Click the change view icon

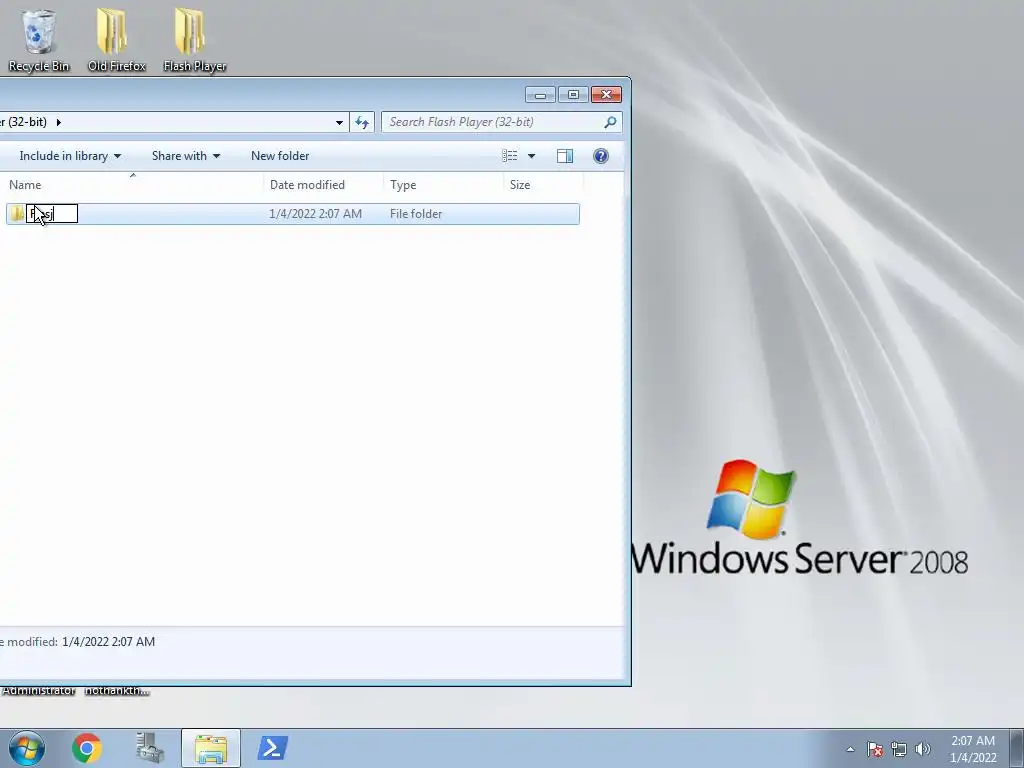(509, 155)
